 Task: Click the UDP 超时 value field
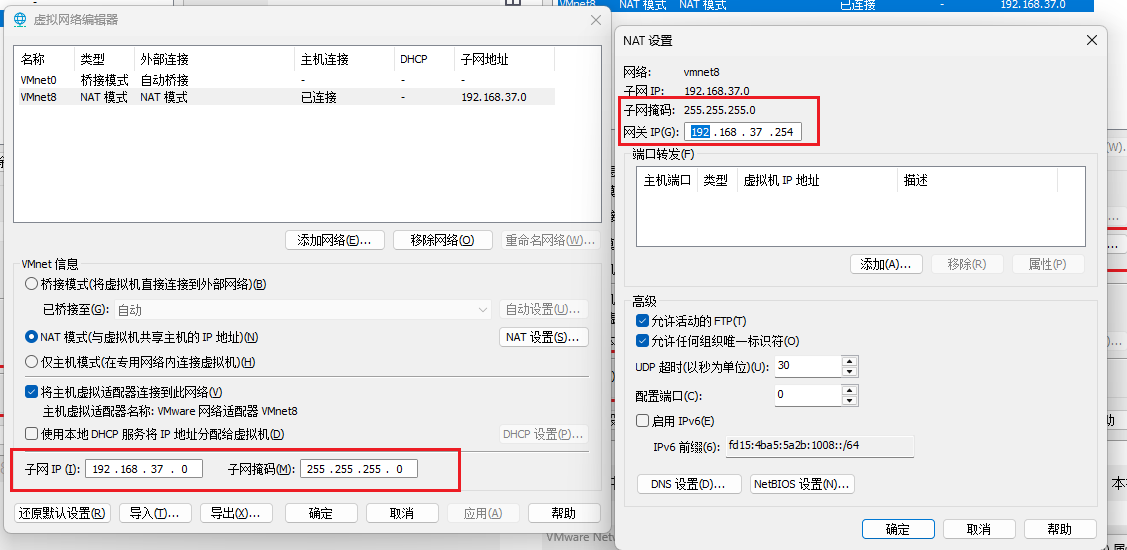(808, 366)
